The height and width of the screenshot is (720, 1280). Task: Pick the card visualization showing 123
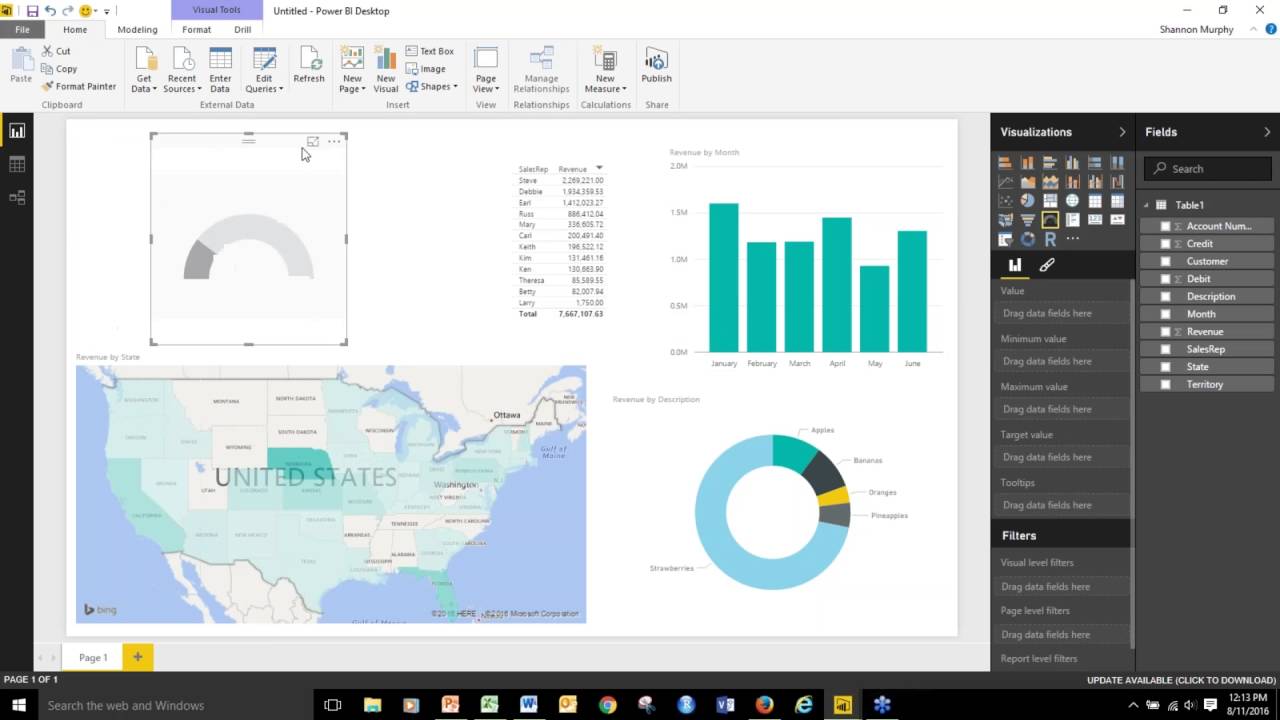1095,220
